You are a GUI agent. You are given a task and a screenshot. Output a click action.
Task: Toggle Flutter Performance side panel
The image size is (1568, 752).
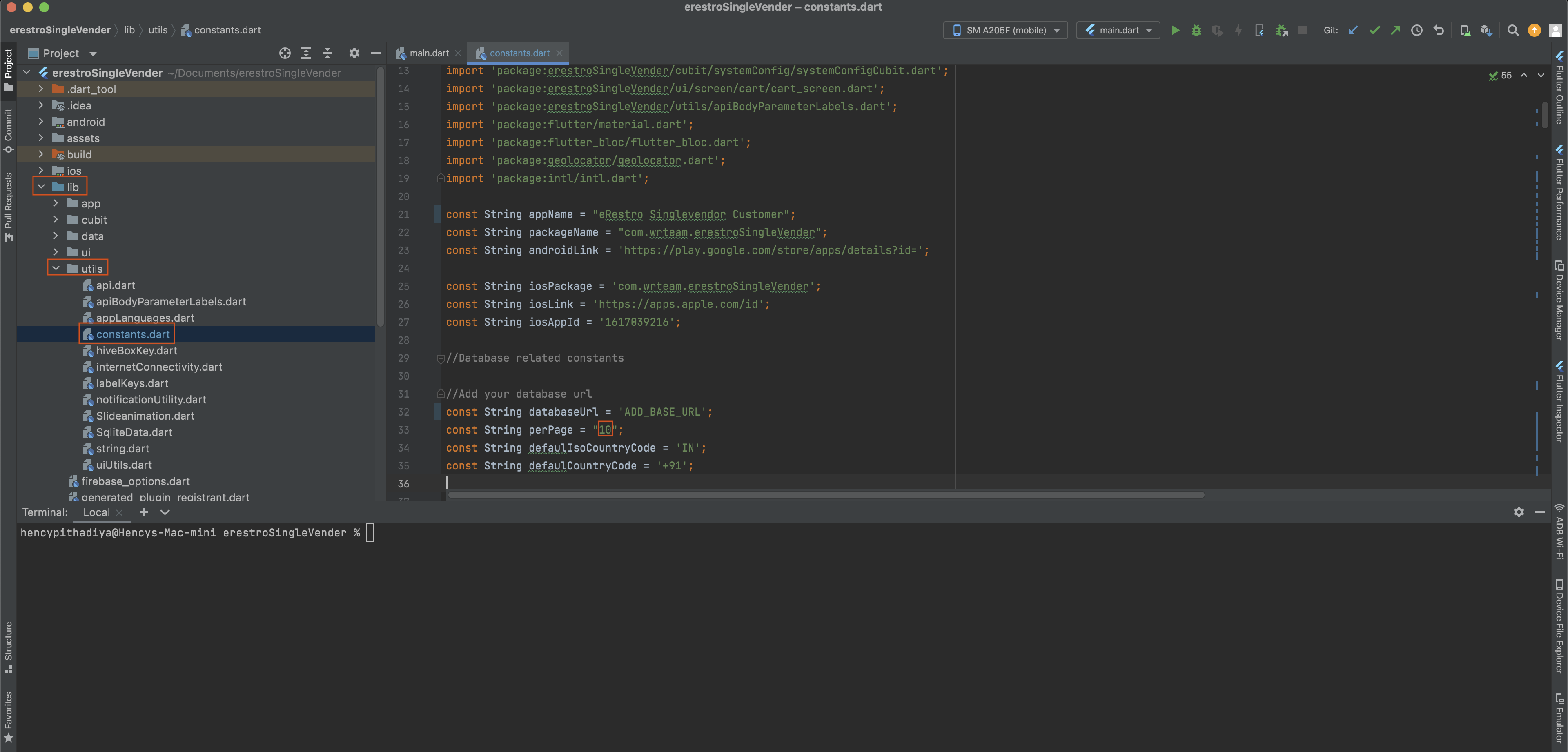(x=1559, y=192)
